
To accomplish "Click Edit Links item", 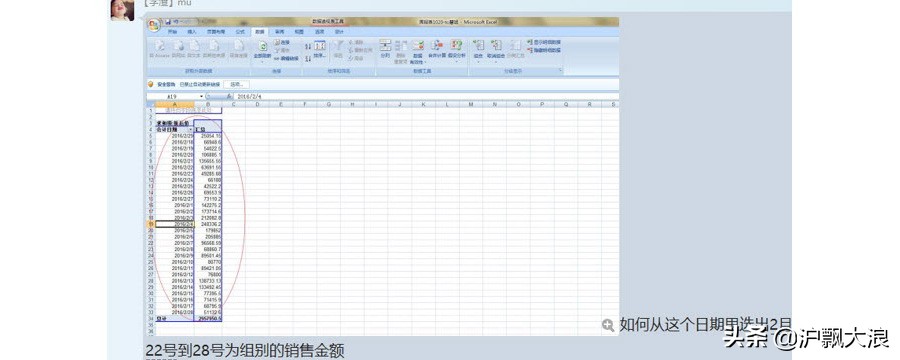I will [286, 58].
